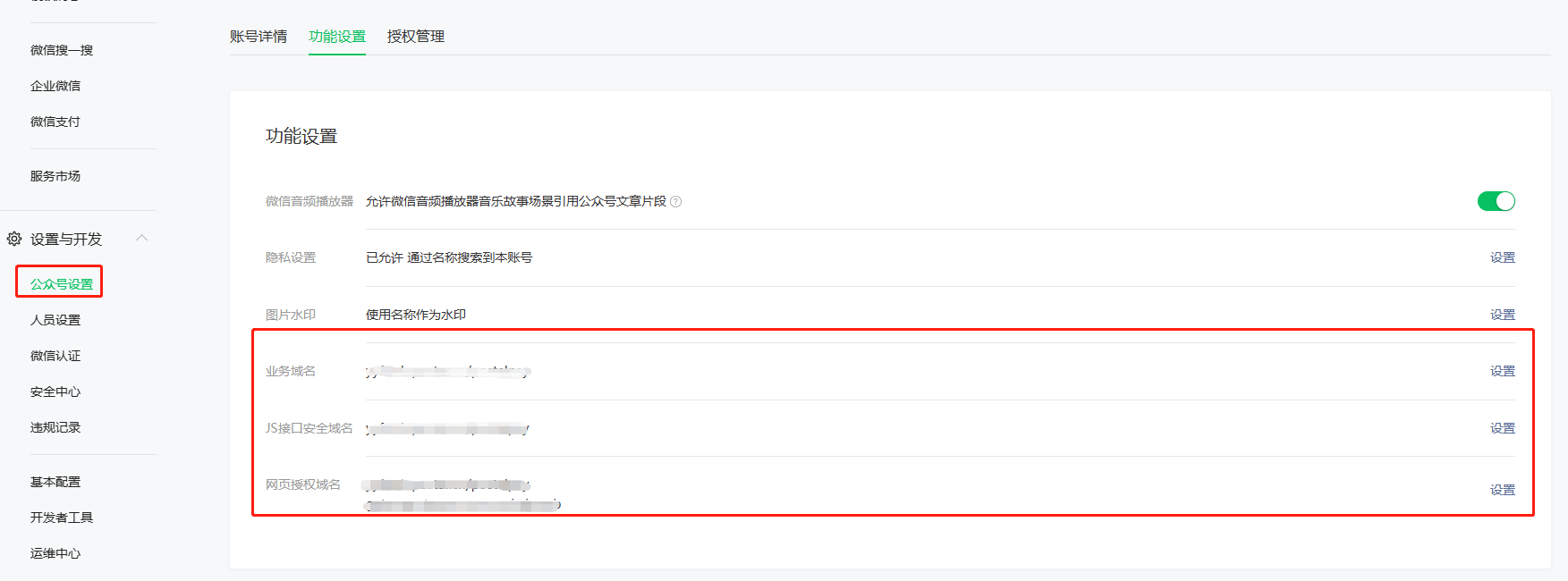Image resolution: width=1568 pixels, height=581 pixels.
Task: Switch to the 账号详情 tab
Action: pyautogui.click(x=259, y=37)
